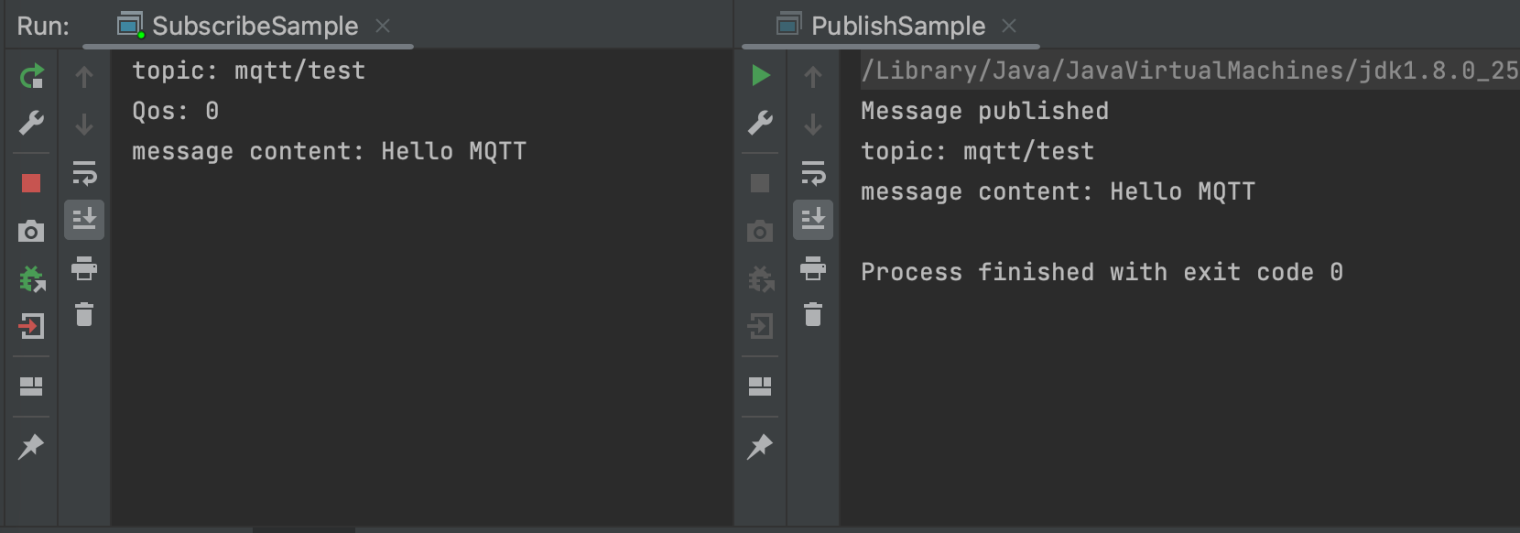Print the SubscribeSample console output
Viewport: 1520px width, 533px height.
point(84,268)
